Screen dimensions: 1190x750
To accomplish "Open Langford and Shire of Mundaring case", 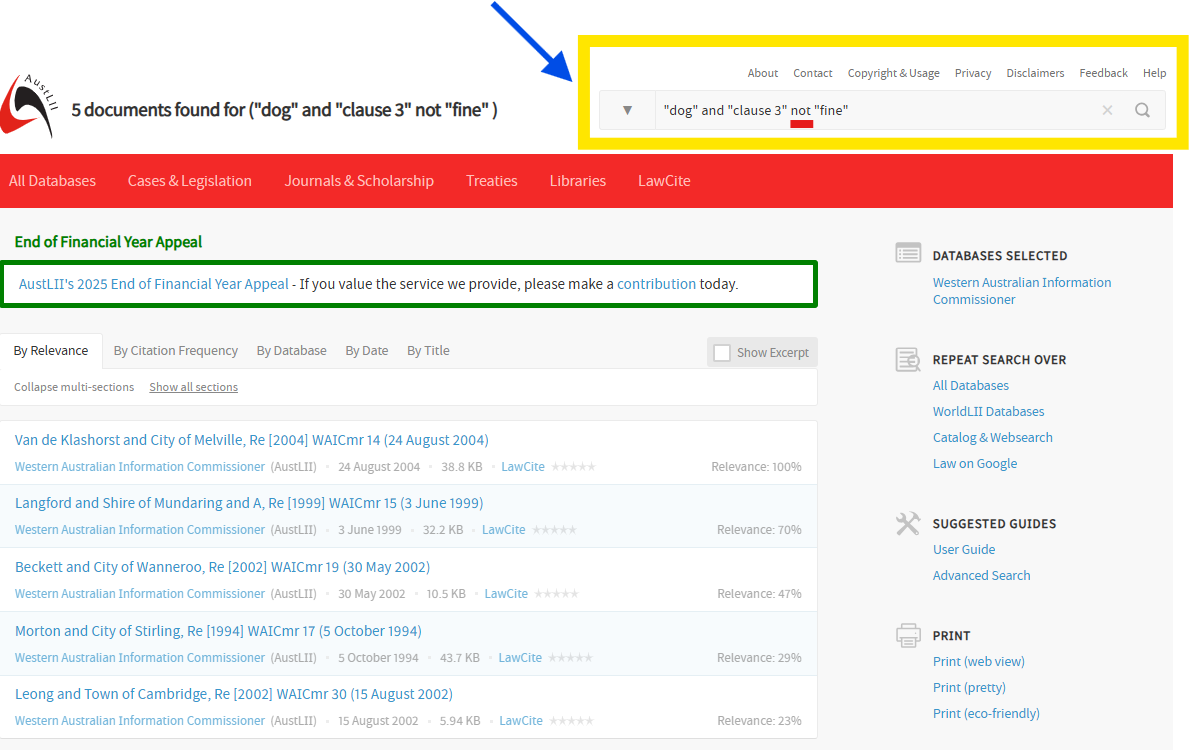I will pyautogui.click(x=248, y=503).
